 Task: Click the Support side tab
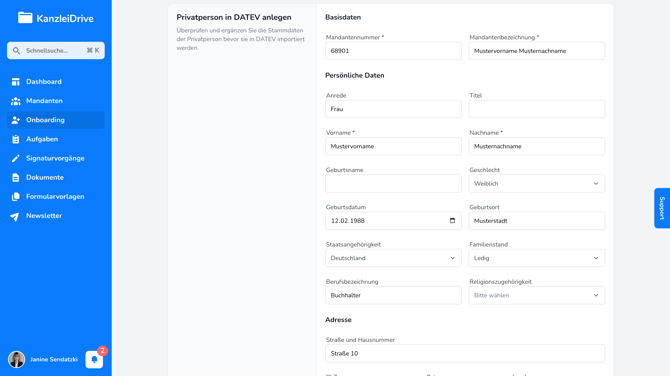[662, 208]
